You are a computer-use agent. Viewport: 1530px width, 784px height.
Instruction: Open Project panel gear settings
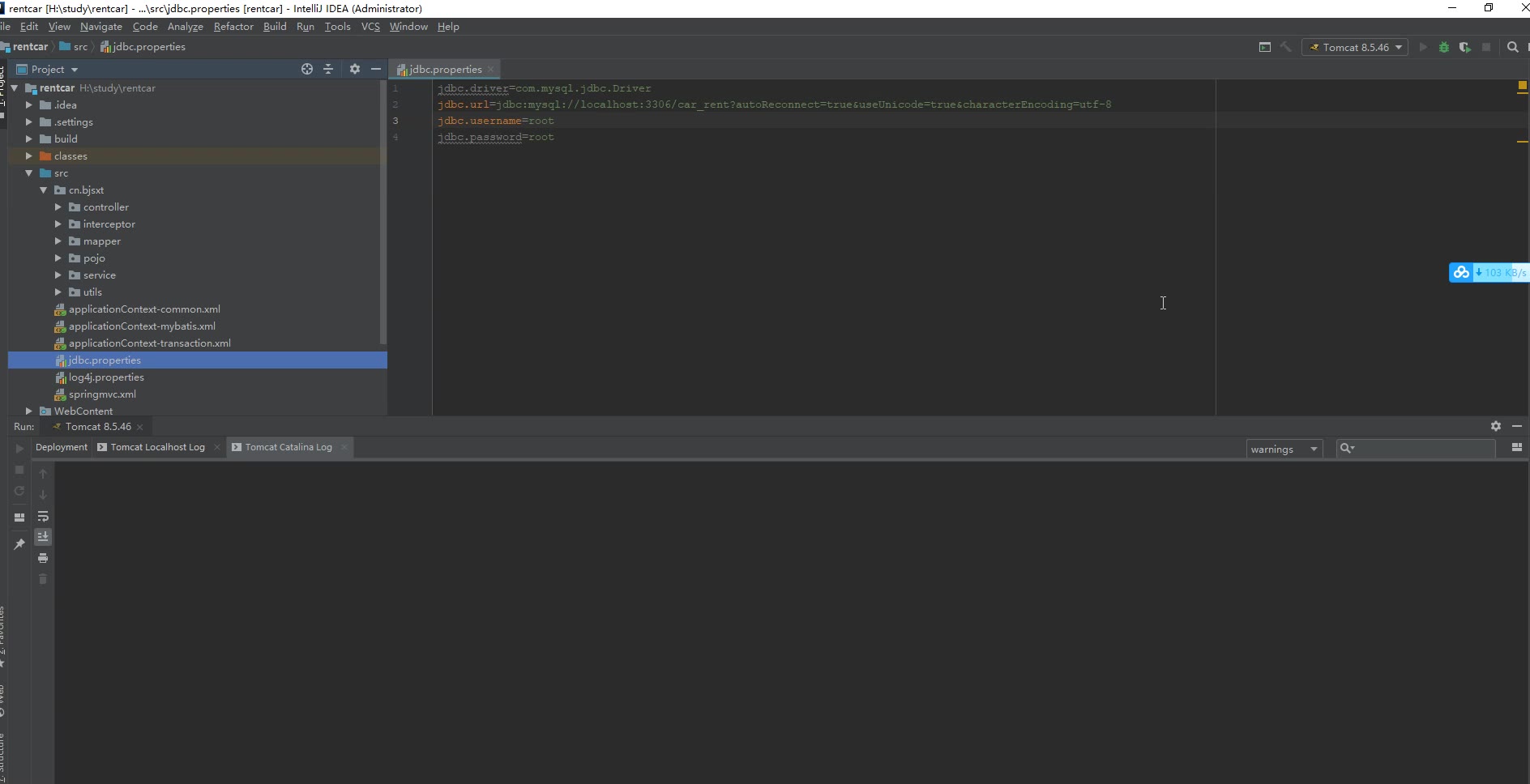tap(354, 70)
